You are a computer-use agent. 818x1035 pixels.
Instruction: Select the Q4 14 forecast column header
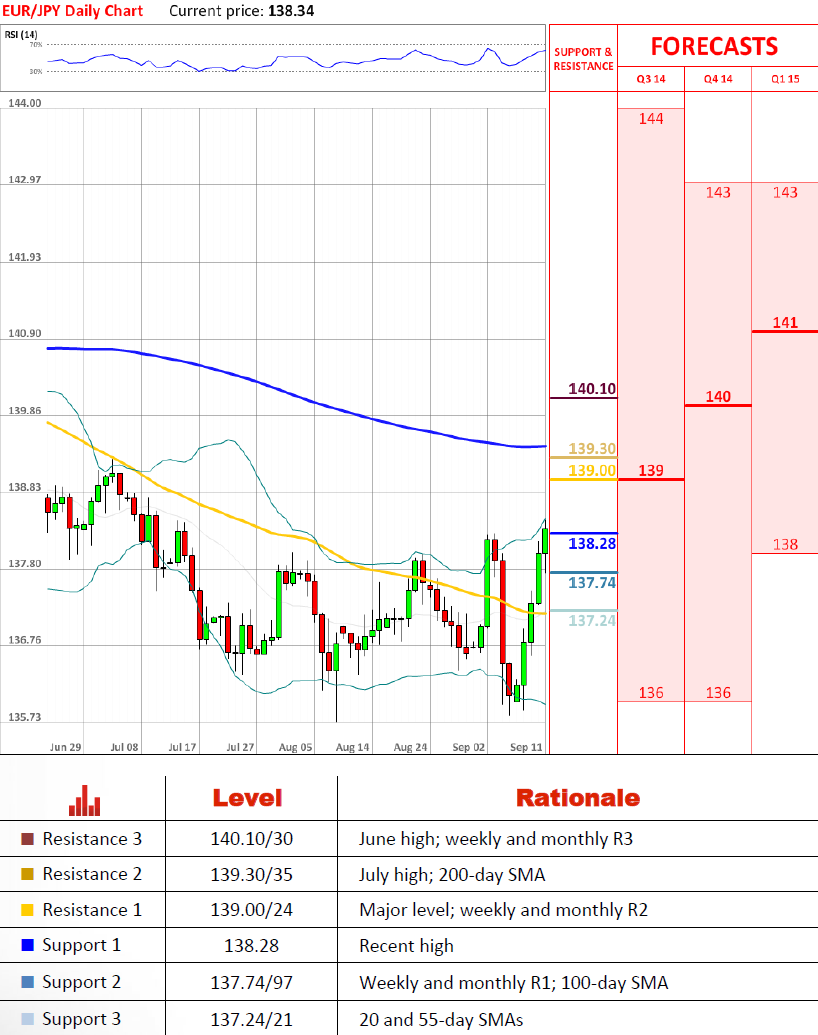click(x=718, y=79)
